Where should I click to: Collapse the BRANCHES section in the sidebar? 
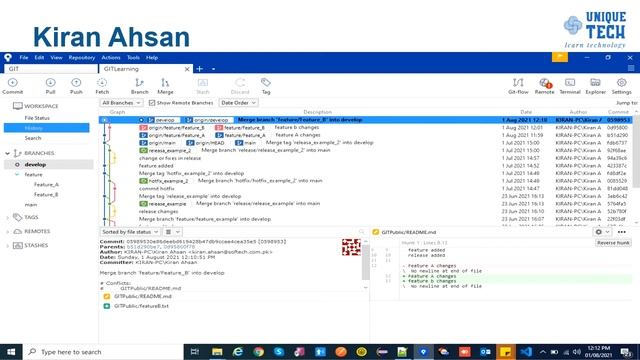coord(7,153)
